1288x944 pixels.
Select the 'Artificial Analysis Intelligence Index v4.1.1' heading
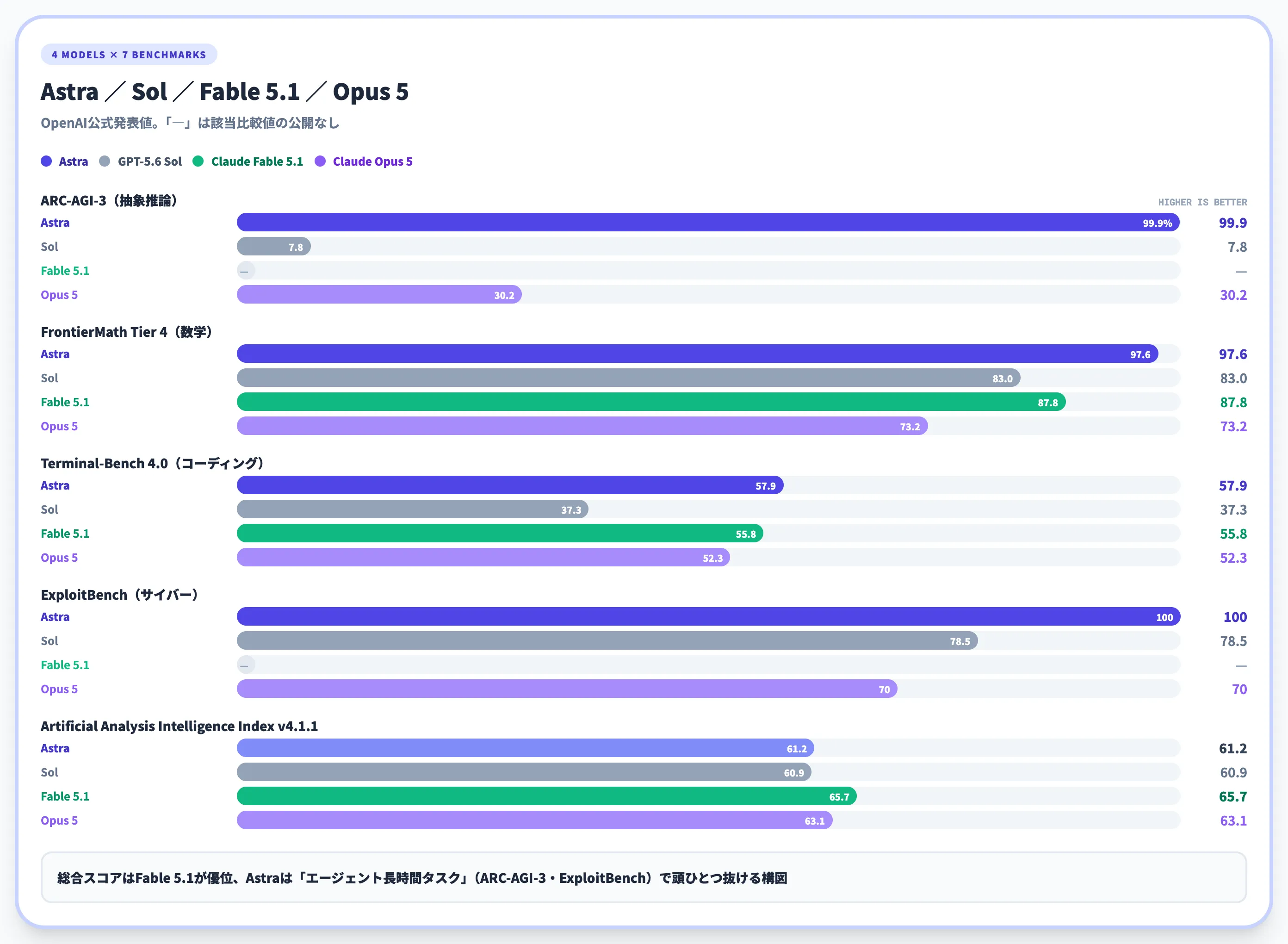point(180,727)
